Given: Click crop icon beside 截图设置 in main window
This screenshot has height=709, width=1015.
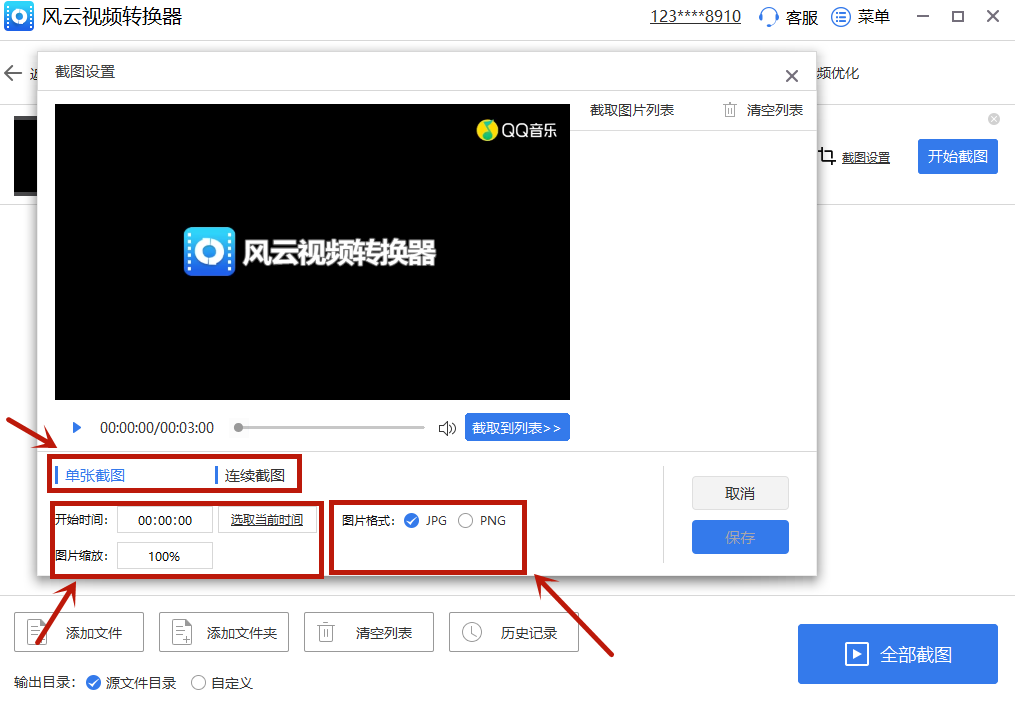Looking at the screenshot, I should click(x=827, y=156).
